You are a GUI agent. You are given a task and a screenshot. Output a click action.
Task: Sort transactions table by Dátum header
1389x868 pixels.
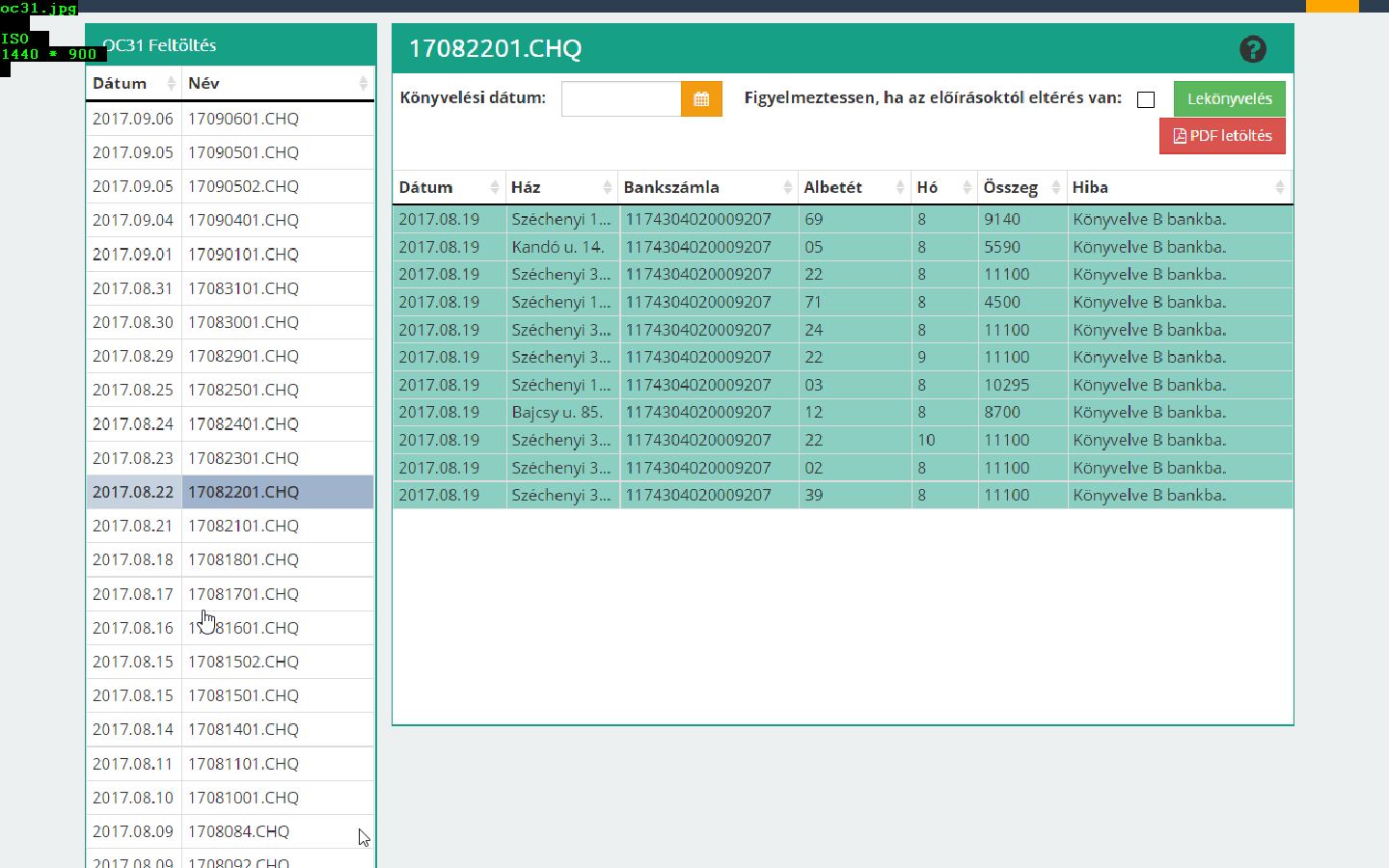click(426, 188)
